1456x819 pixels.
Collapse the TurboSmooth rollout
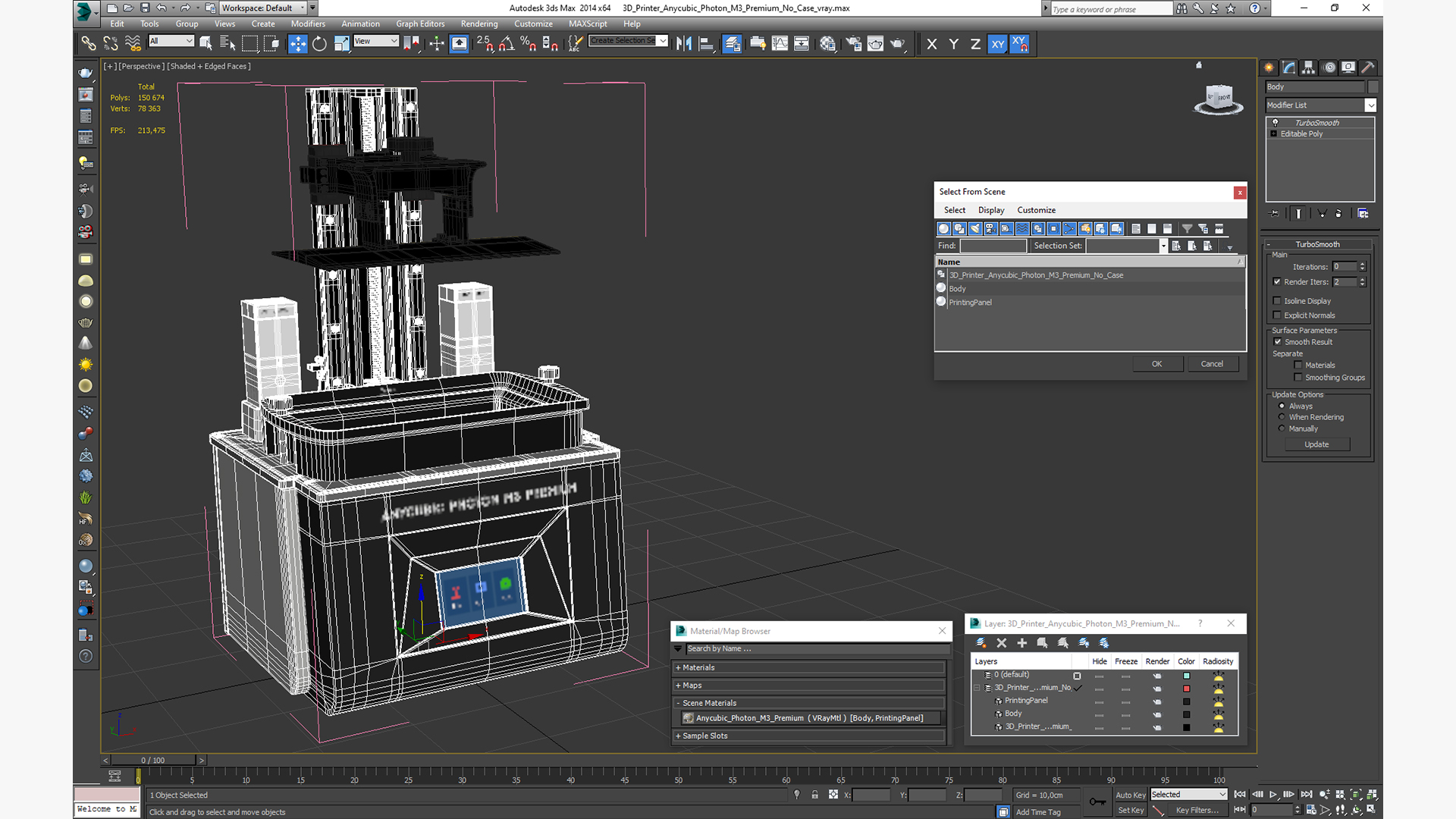[1317, 245]
